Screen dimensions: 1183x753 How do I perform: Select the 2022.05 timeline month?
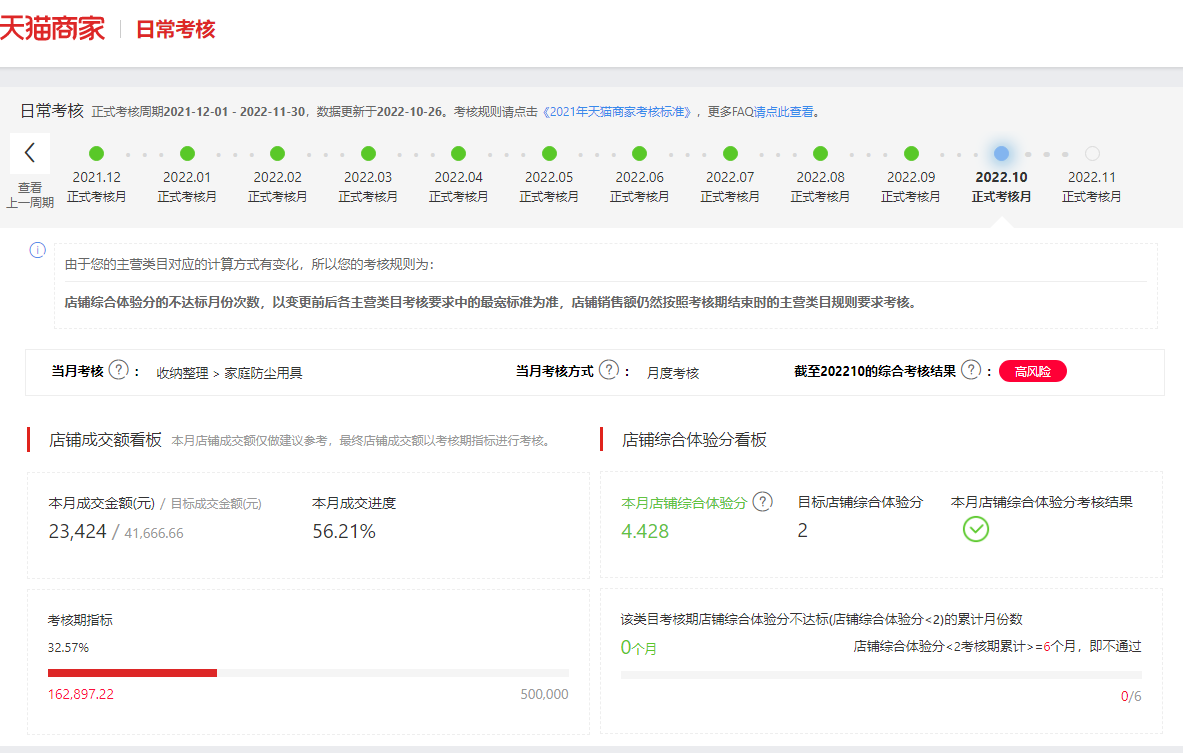click(x=549, y=176)
